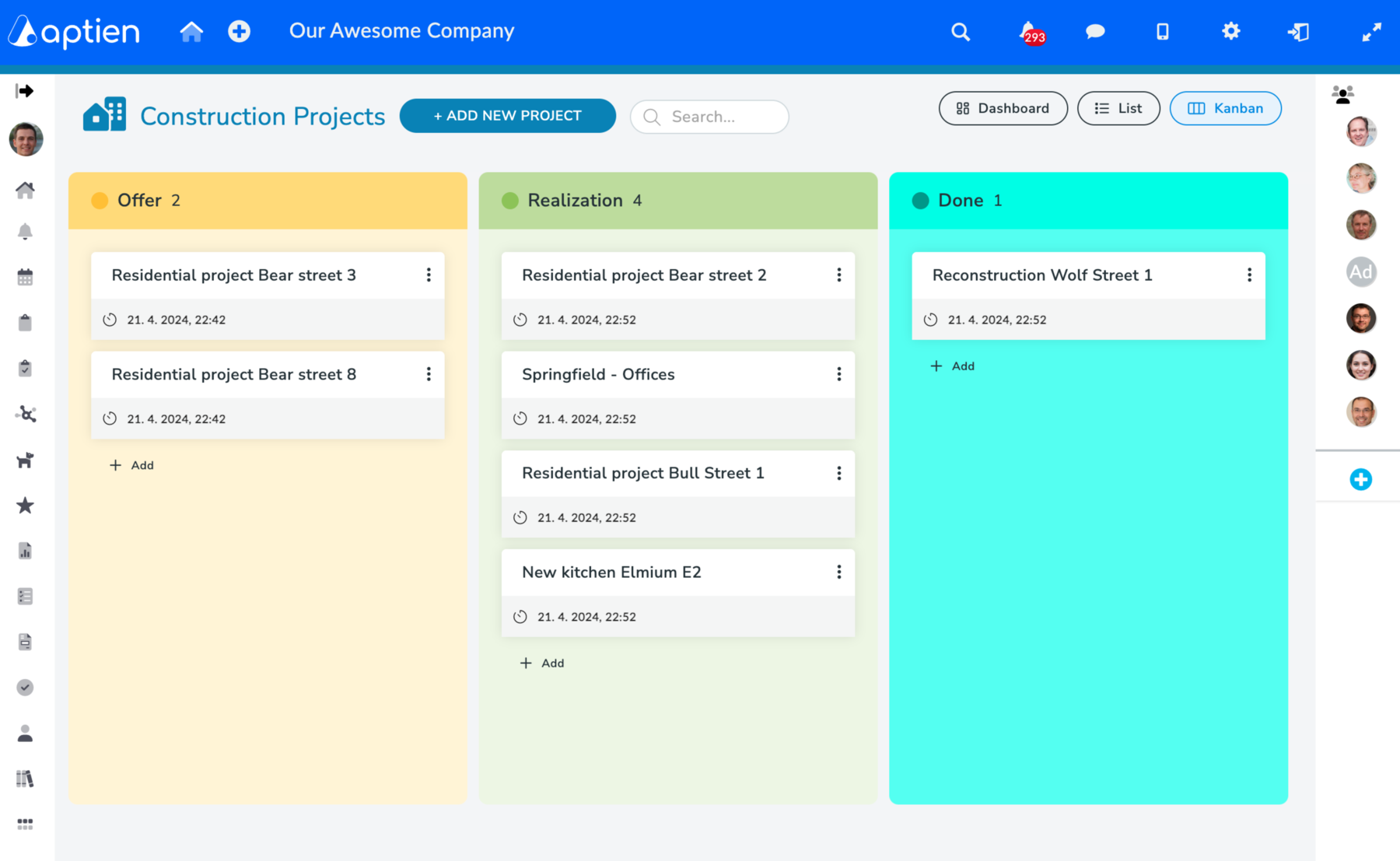This screenshot has width=1400, height=861.
Task: Open the chat messages icon
Action: click(1095, 32)
